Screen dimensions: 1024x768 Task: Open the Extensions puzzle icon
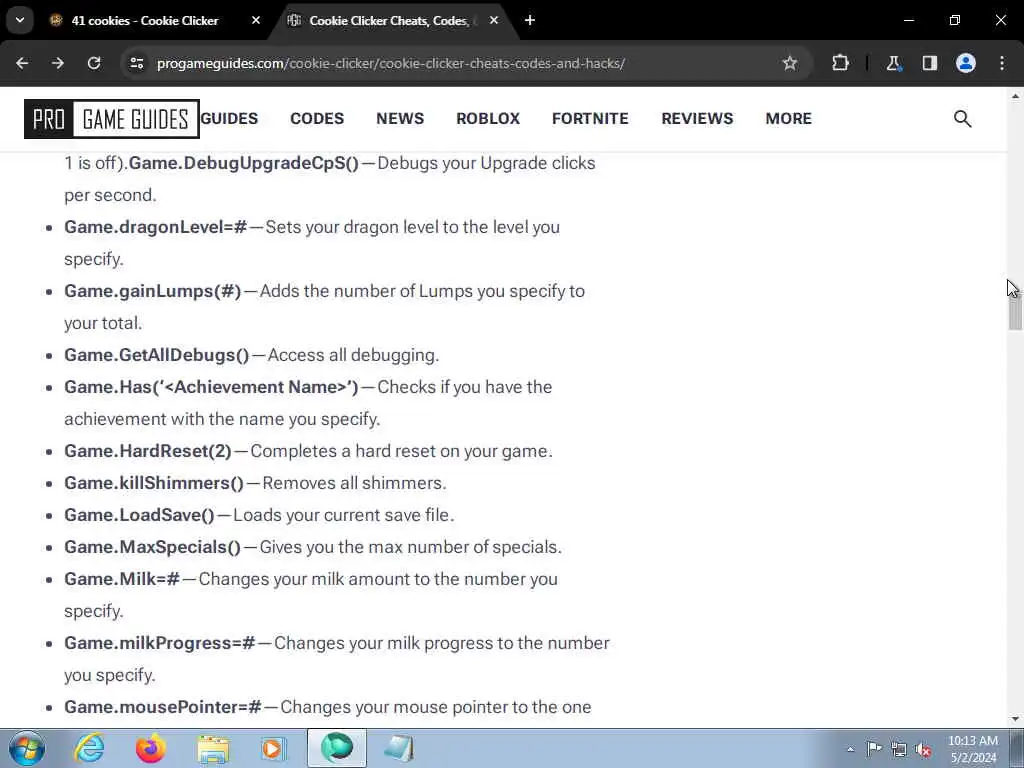coord(840,63)
